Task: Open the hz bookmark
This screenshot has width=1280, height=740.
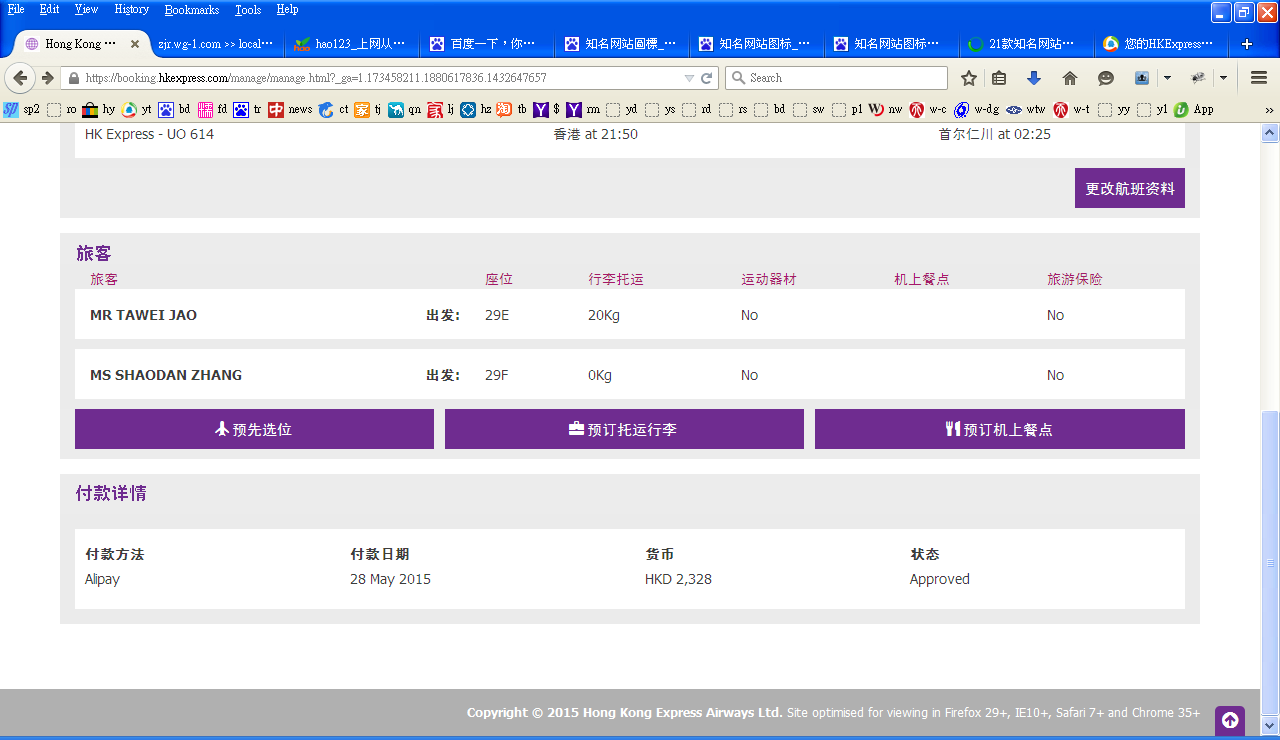Action: [x=476, y=110]
